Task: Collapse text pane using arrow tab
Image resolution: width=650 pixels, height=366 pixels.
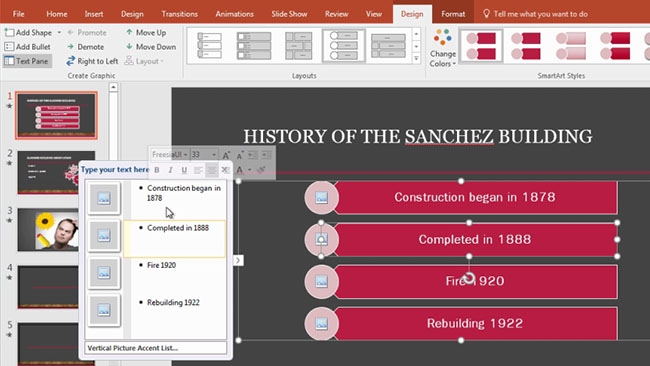Action: pos(238,260)
